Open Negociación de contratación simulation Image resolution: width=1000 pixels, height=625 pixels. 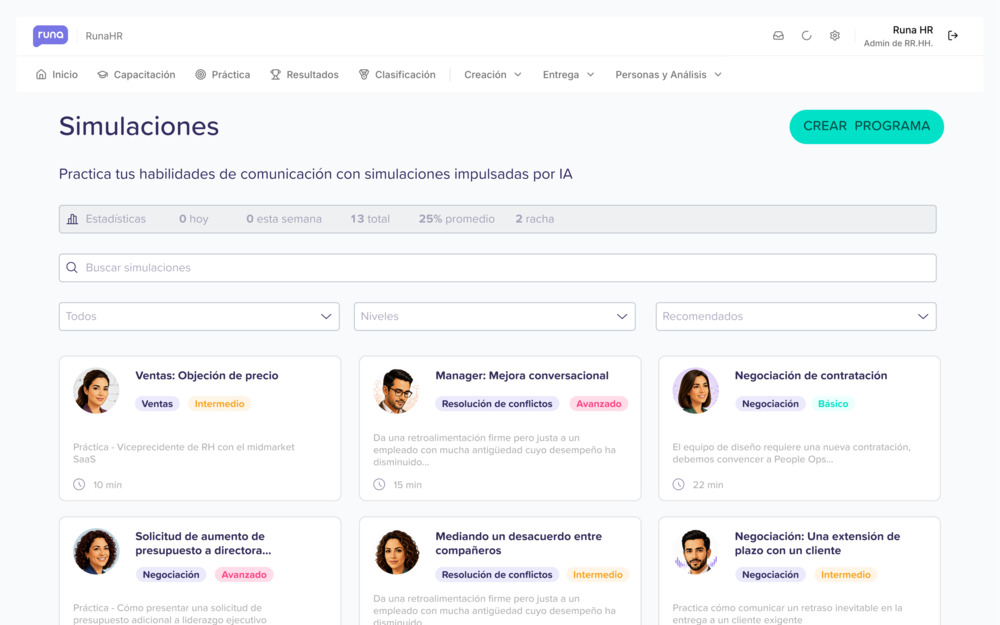point(799,428)
